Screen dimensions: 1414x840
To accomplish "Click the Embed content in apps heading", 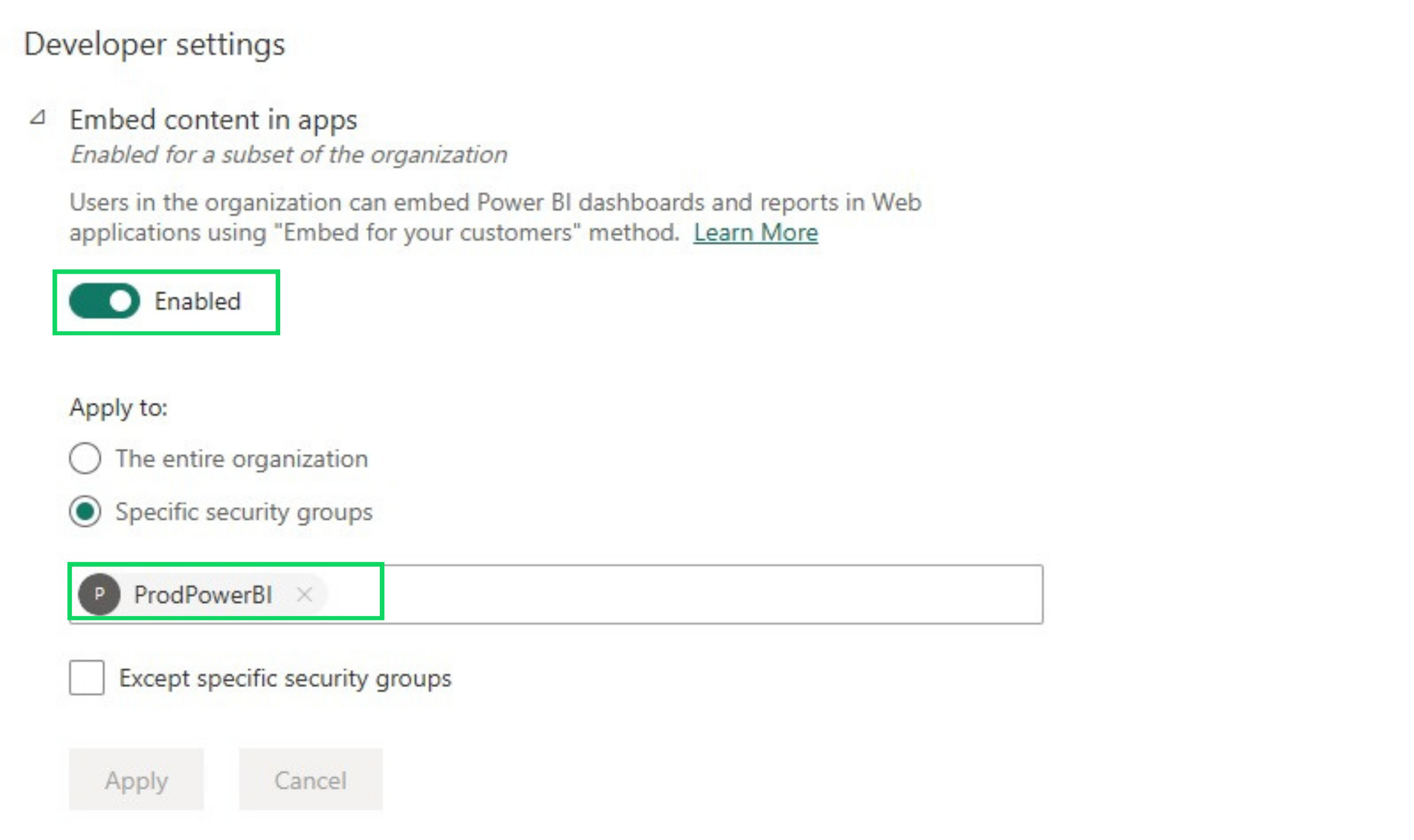I will pos(213,120).
